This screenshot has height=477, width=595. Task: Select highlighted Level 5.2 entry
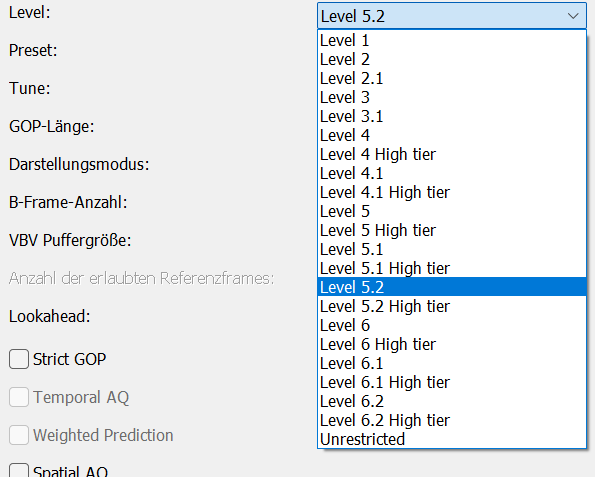pyautogui.click(x=452, y=287)
